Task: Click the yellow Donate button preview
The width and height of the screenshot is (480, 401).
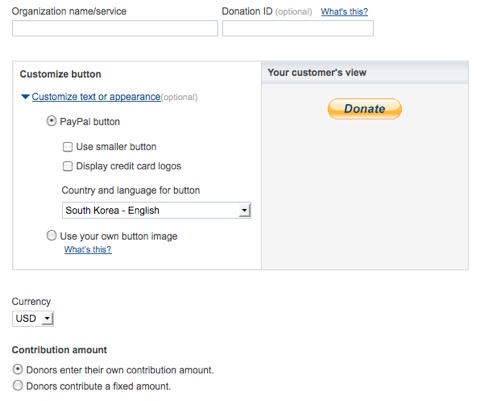Action: tap(365, 109)
